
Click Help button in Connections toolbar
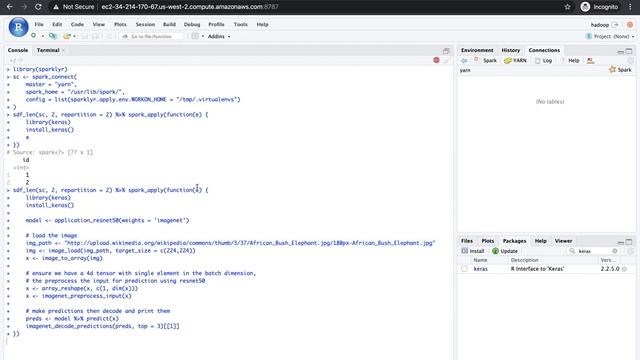coord(570,60)
